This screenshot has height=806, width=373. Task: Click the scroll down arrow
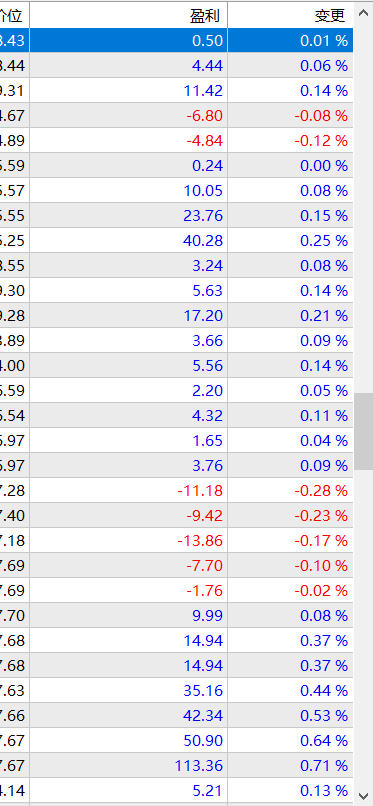pos(363,795)
